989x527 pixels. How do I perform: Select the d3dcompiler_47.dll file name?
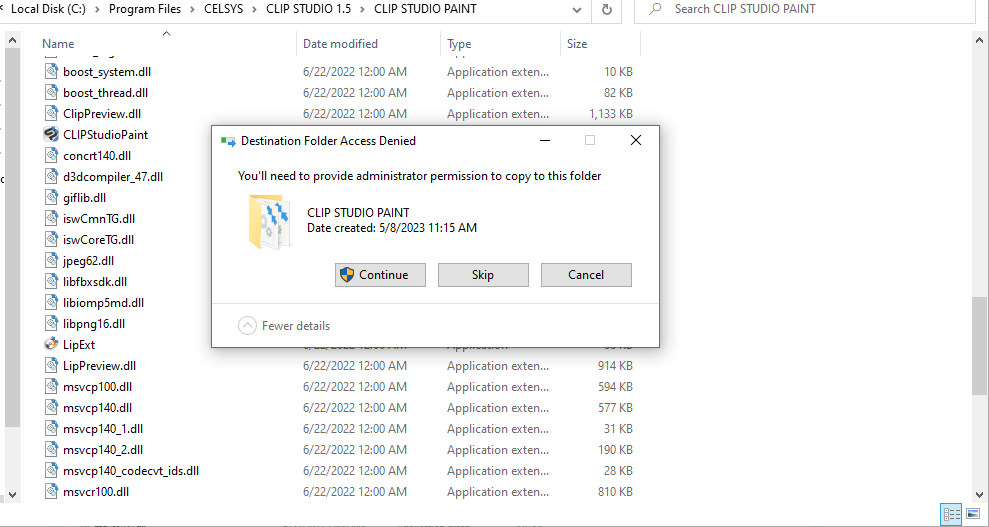click(113, 177)
